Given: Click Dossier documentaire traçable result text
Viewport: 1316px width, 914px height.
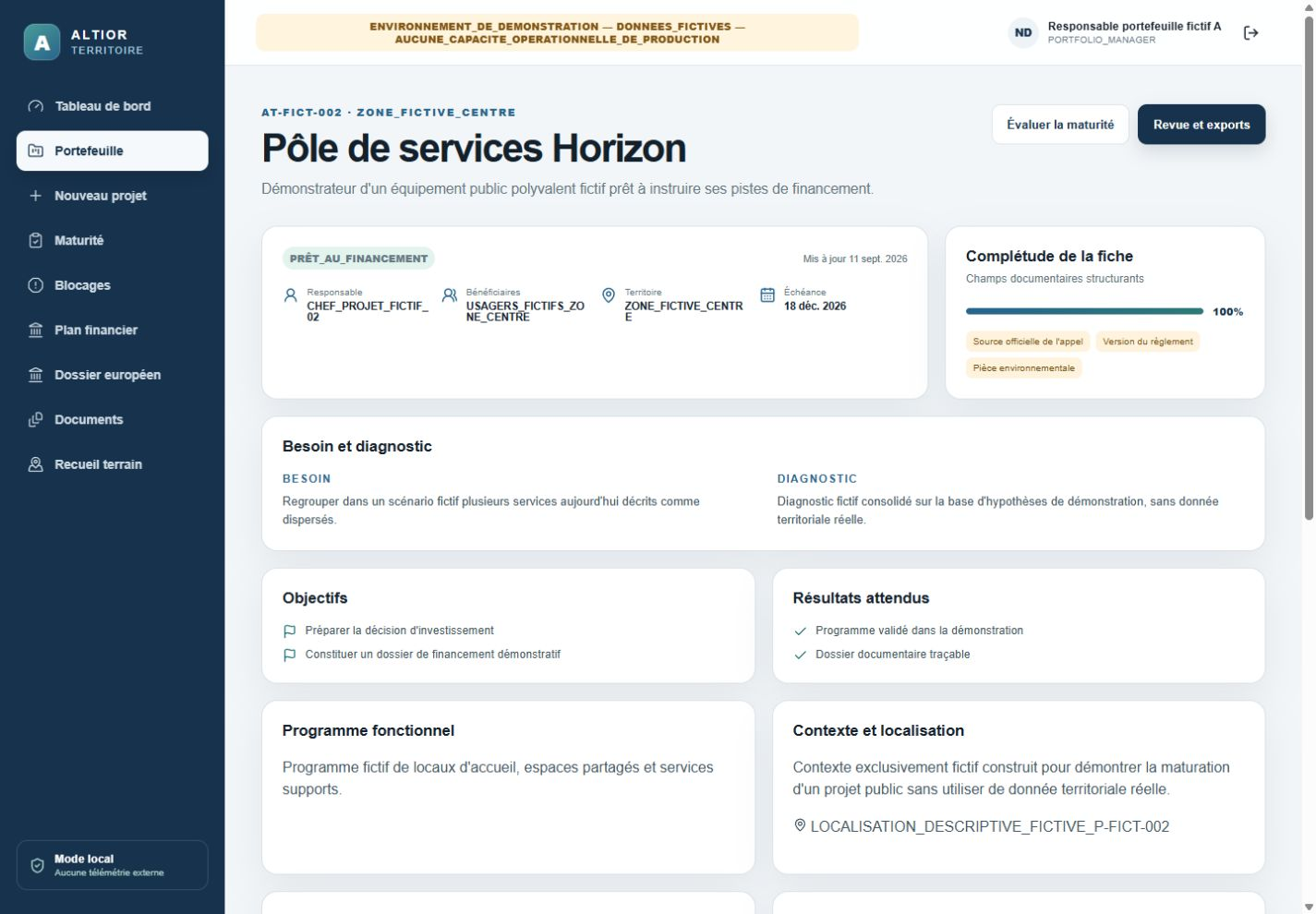Looking at the screenshot, I should point(893,655).
